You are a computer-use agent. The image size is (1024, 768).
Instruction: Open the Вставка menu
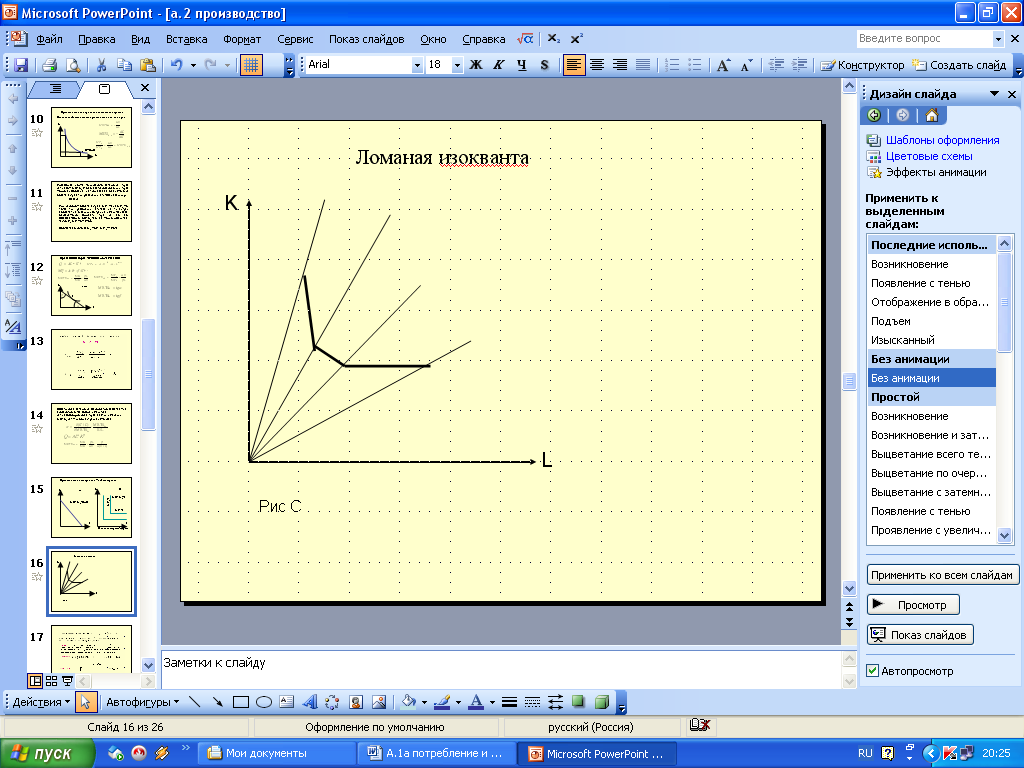[187, 39]
